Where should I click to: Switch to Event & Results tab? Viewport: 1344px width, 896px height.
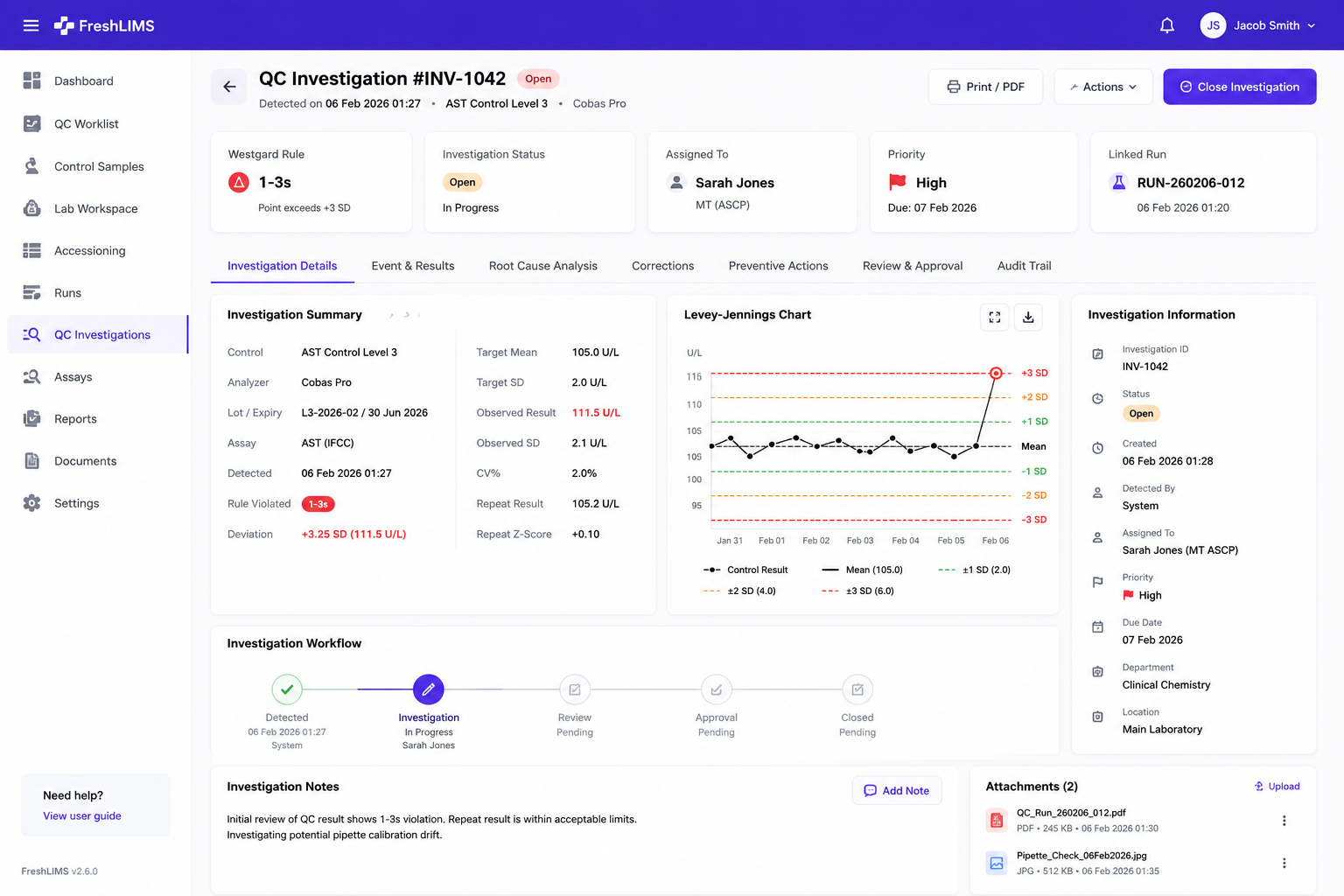coord(413,266)
